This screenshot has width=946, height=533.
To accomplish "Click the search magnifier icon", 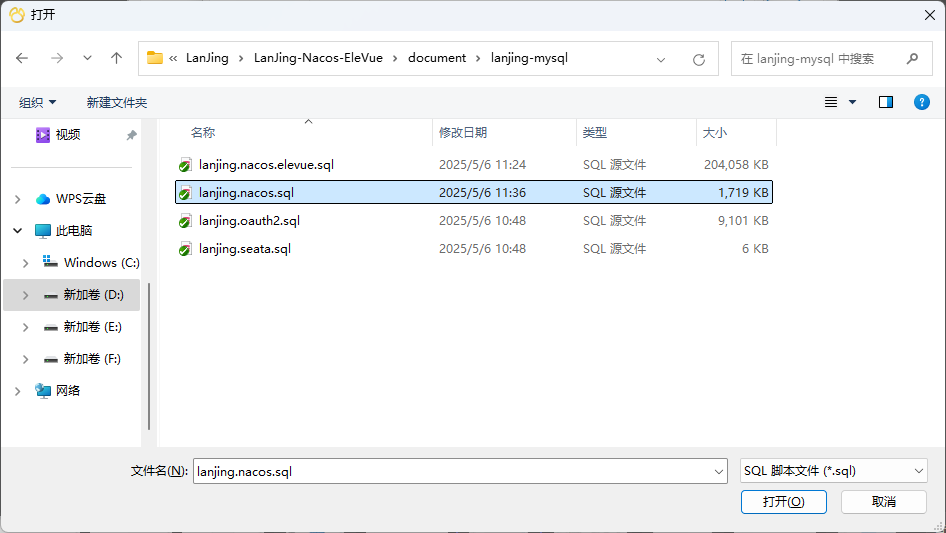I will tap(912, 59).
